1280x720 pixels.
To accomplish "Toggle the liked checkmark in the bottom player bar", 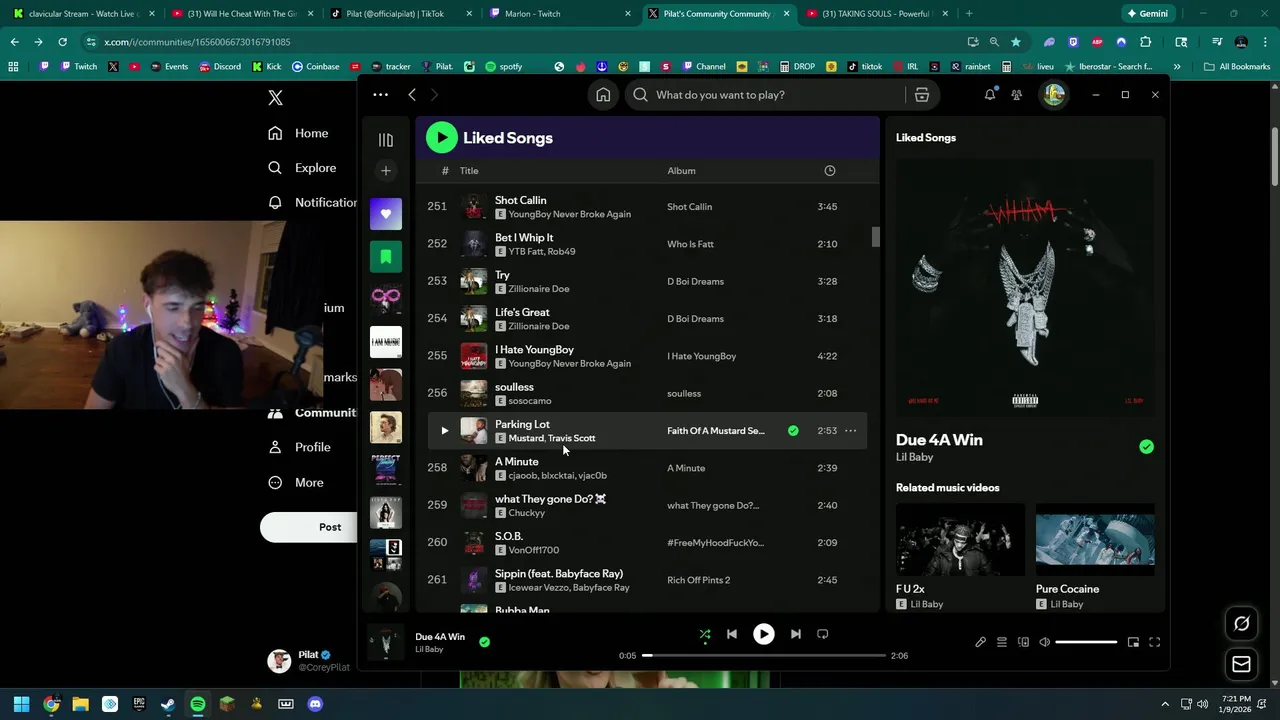I will [x=484, y=642].
